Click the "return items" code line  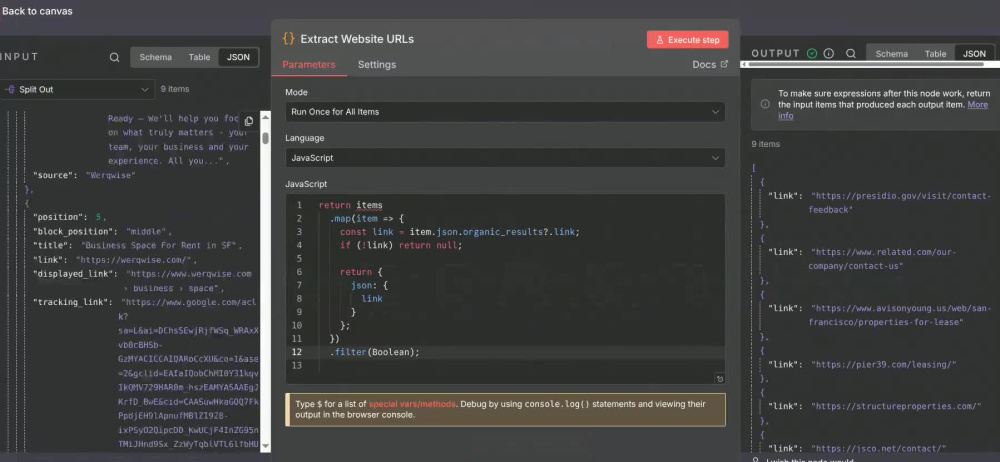click(351, 205)
